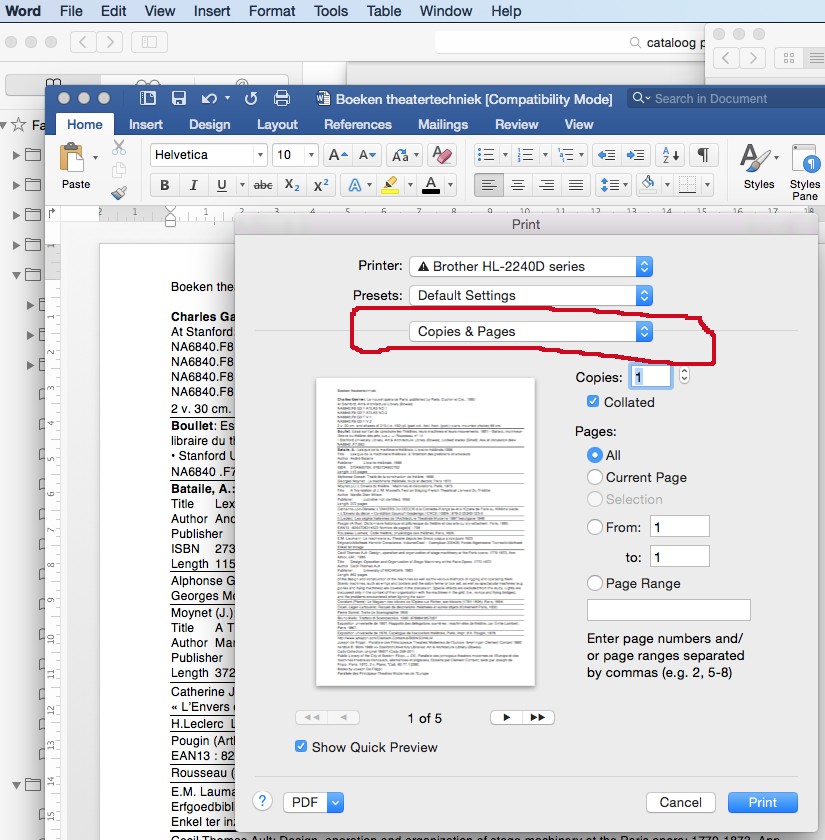Open the References tab
The image size is (825, 840).
pyautogui.click(x=358, y=124)
